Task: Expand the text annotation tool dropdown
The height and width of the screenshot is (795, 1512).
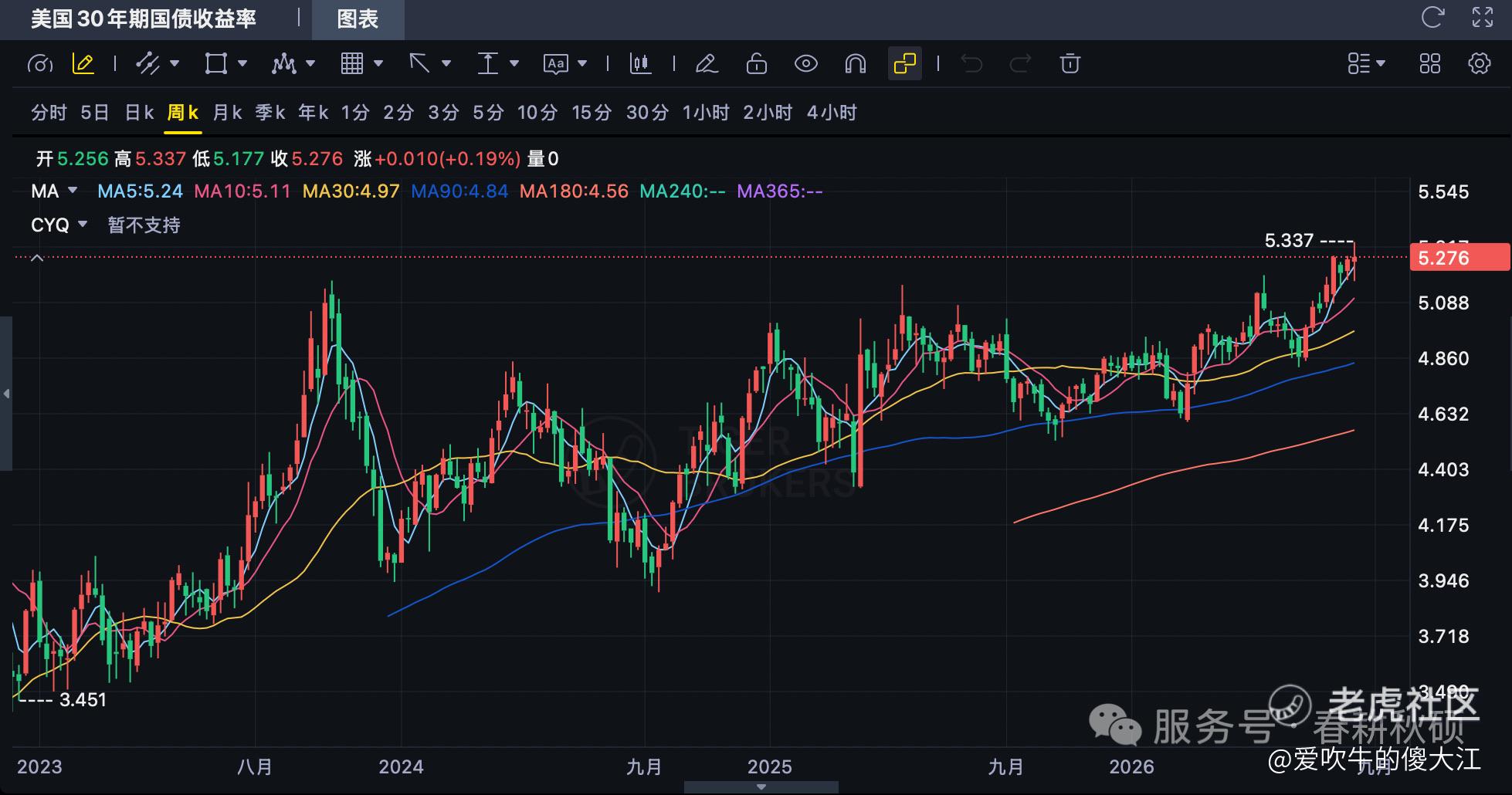Action: coord(582,63)
